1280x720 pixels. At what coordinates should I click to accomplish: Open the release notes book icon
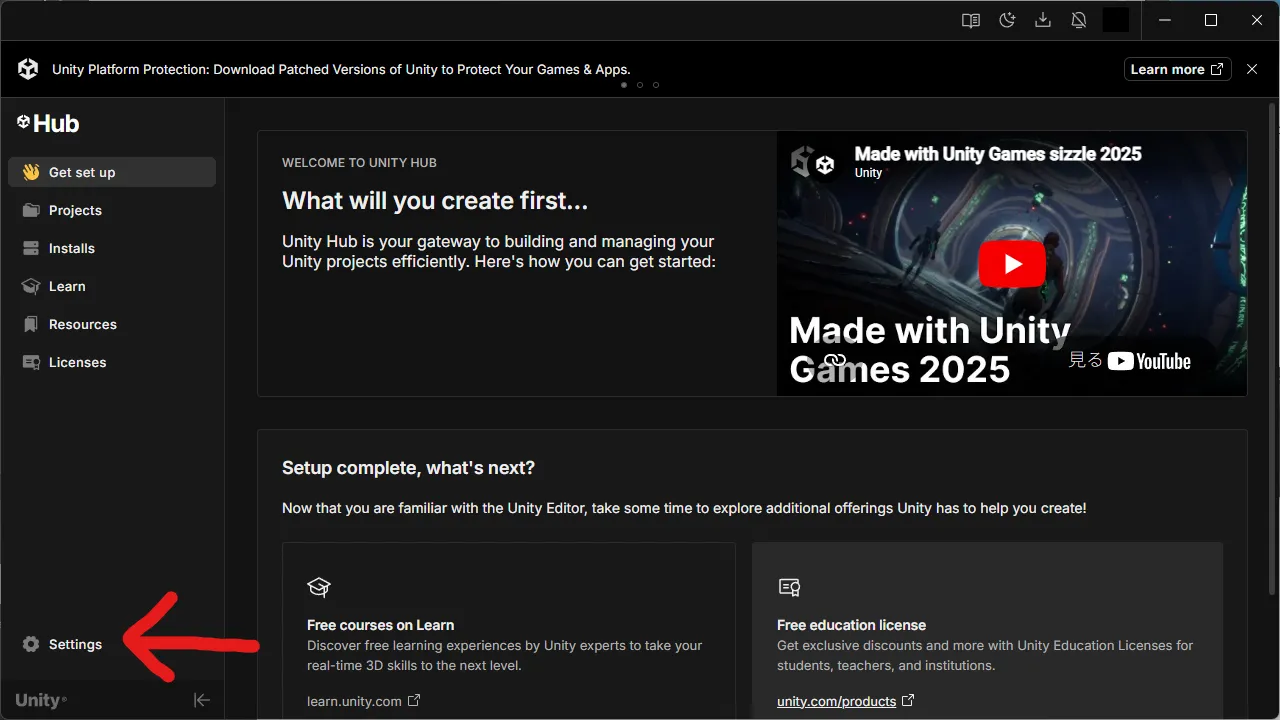[x=970, y=20]
